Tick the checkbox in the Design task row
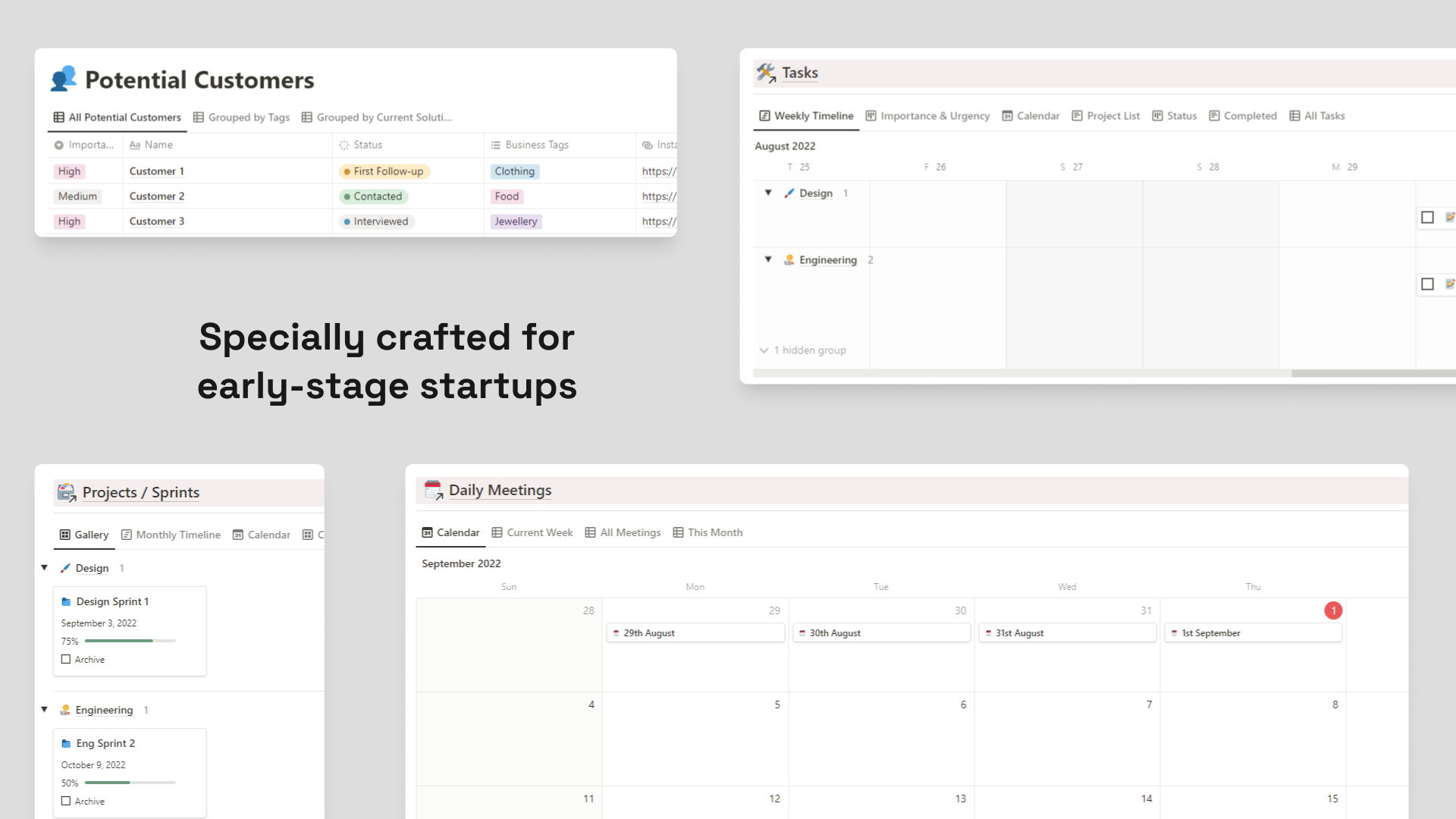The width and height of the screenshot is (1456, 819). click(1427, 218)
